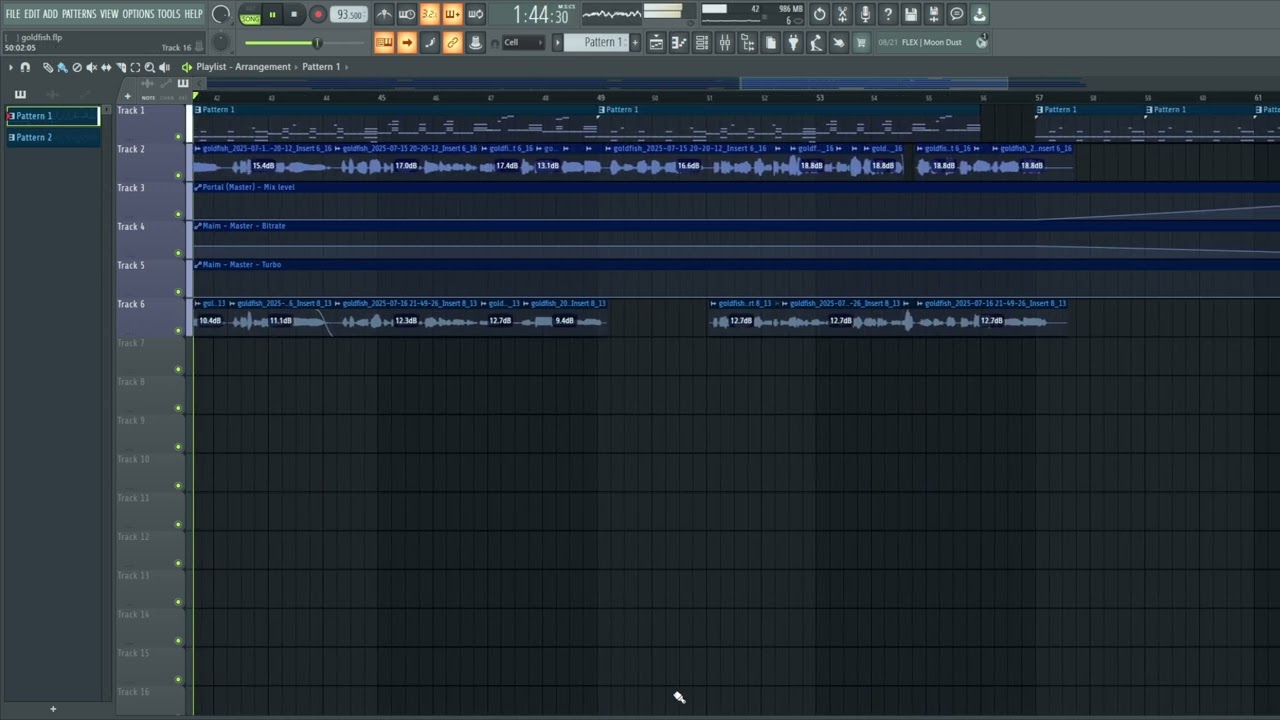The height and width of the screenshot is (720, 1280).
Task: Open the PATTERNS menu
Action: click(79, 14)
